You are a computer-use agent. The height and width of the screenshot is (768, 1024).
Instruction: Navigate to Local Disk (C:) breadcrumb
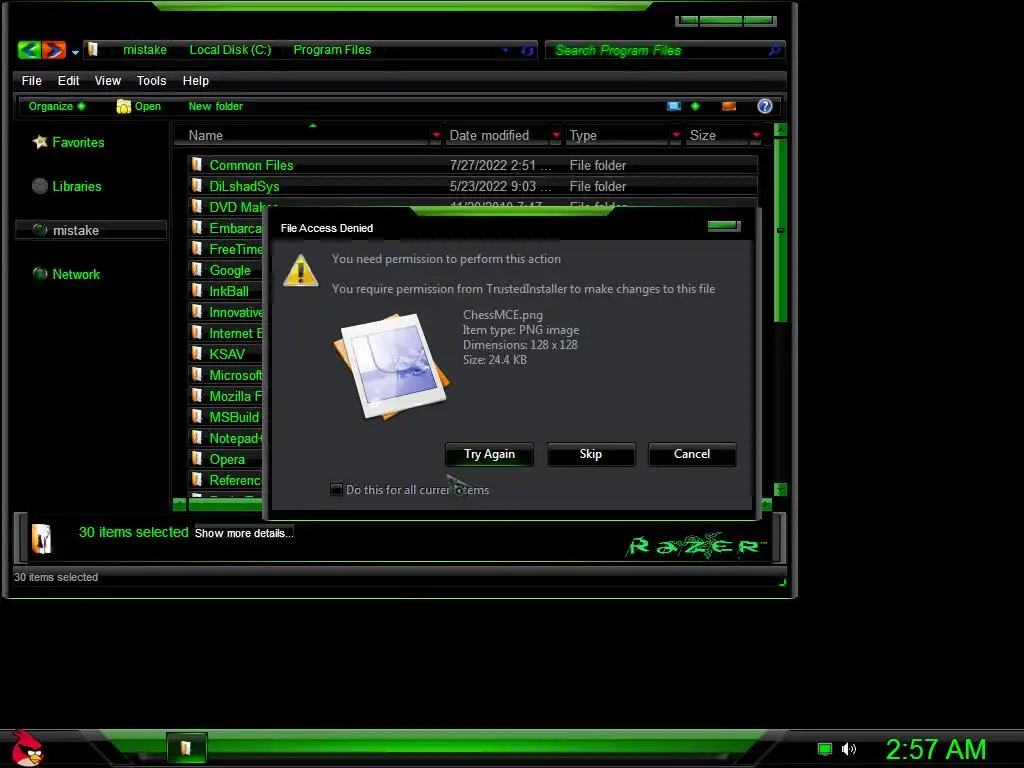230,50
